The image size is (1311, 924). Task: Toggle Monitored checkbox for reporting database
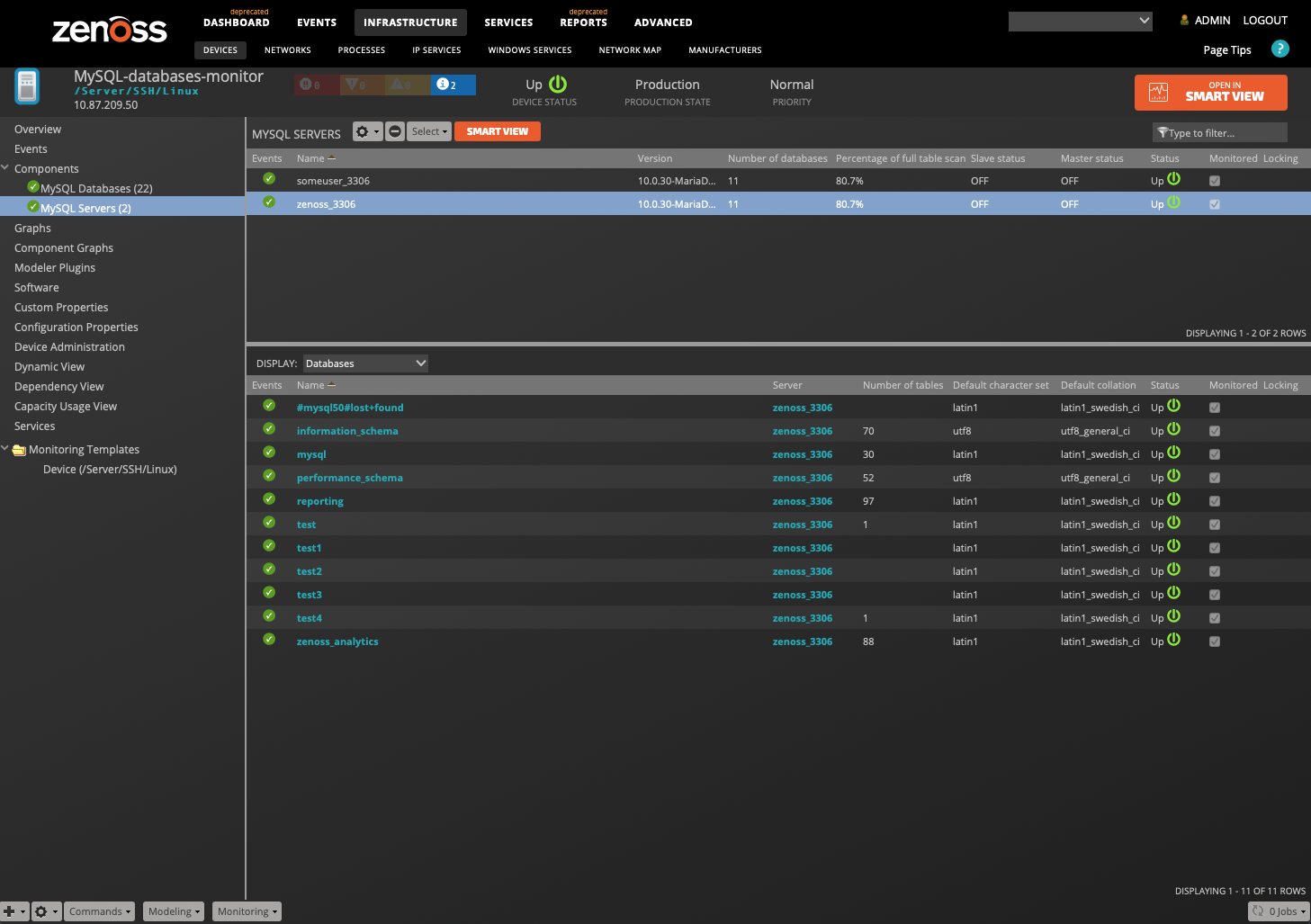1215,501
